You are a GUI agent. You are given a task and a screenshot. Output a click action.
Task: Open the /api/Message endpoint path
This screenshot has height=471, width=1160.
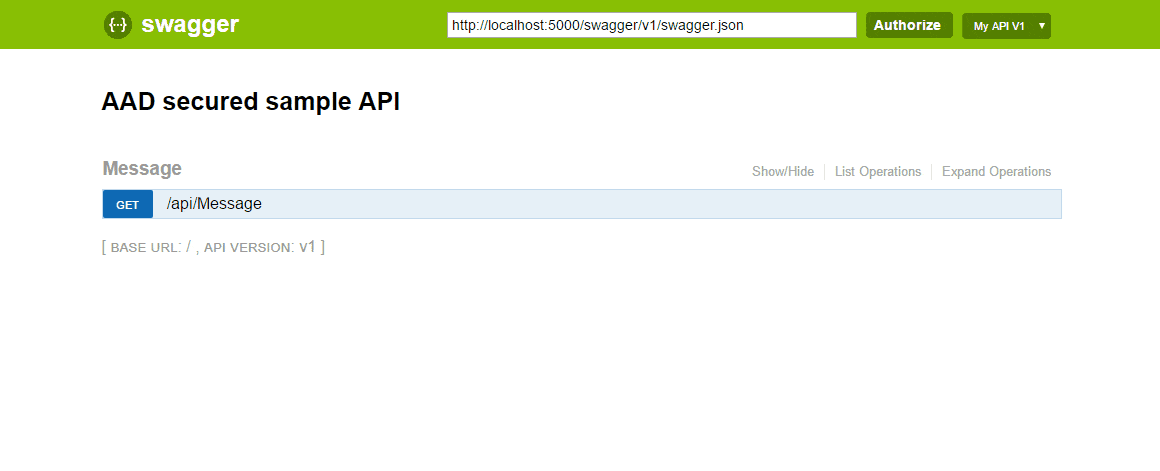[214, 204]
